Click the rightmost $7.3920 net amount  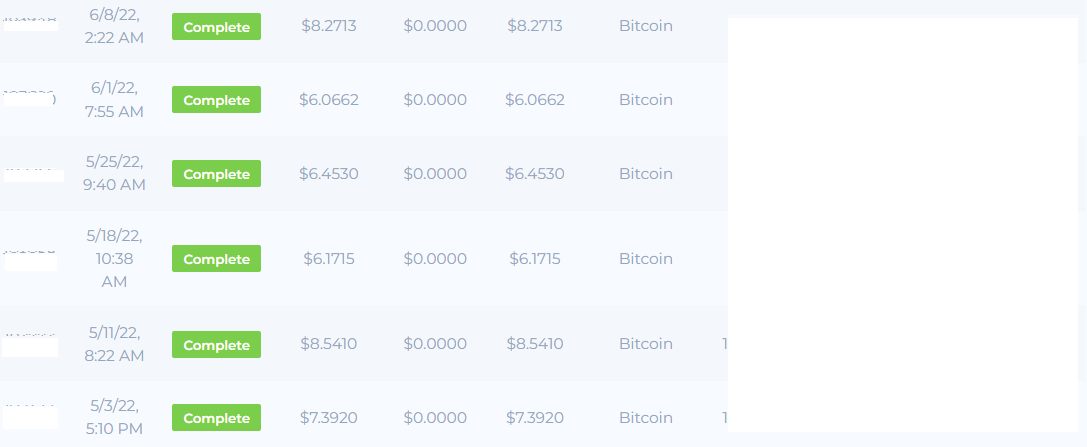click(535, 418)
